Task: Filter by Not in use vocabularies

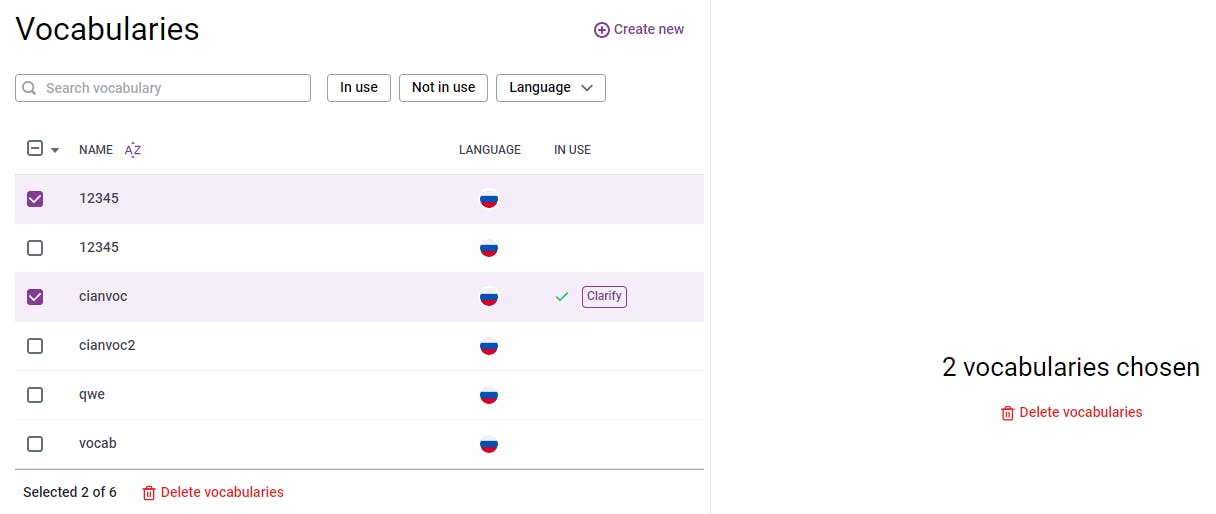Action: coord(443,88)
